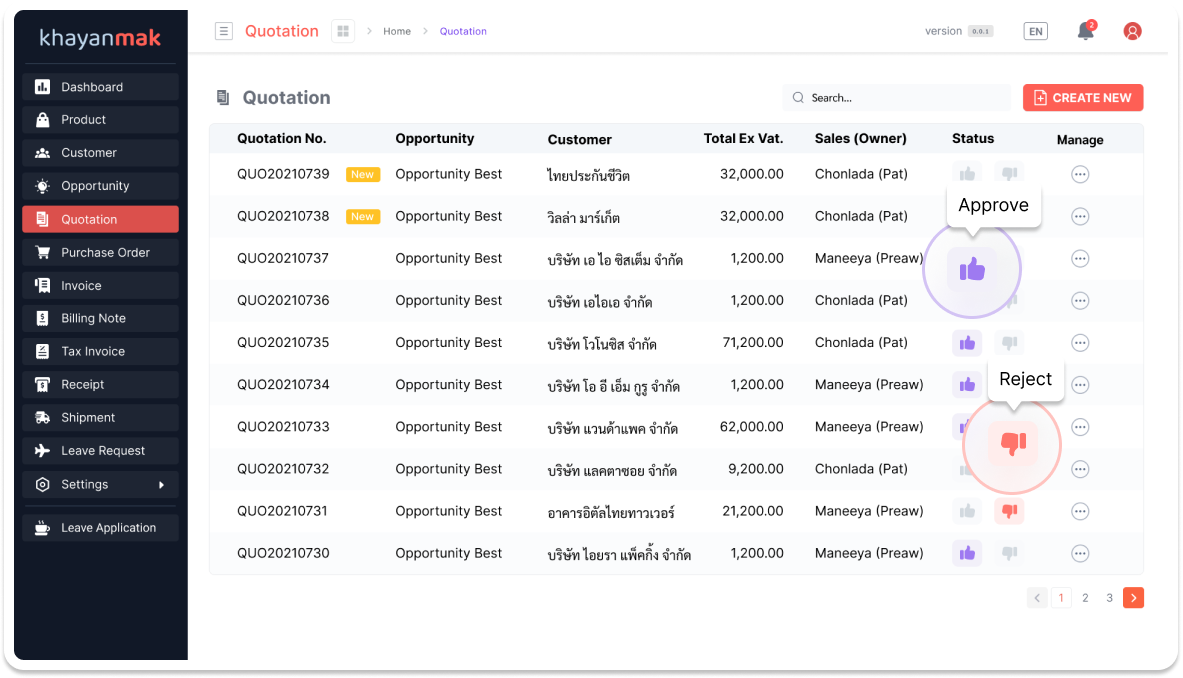Reject quotation QUO20210731 with thumbs-down
Screen dimensions: 1183x678
click(x=1009, y=511)
